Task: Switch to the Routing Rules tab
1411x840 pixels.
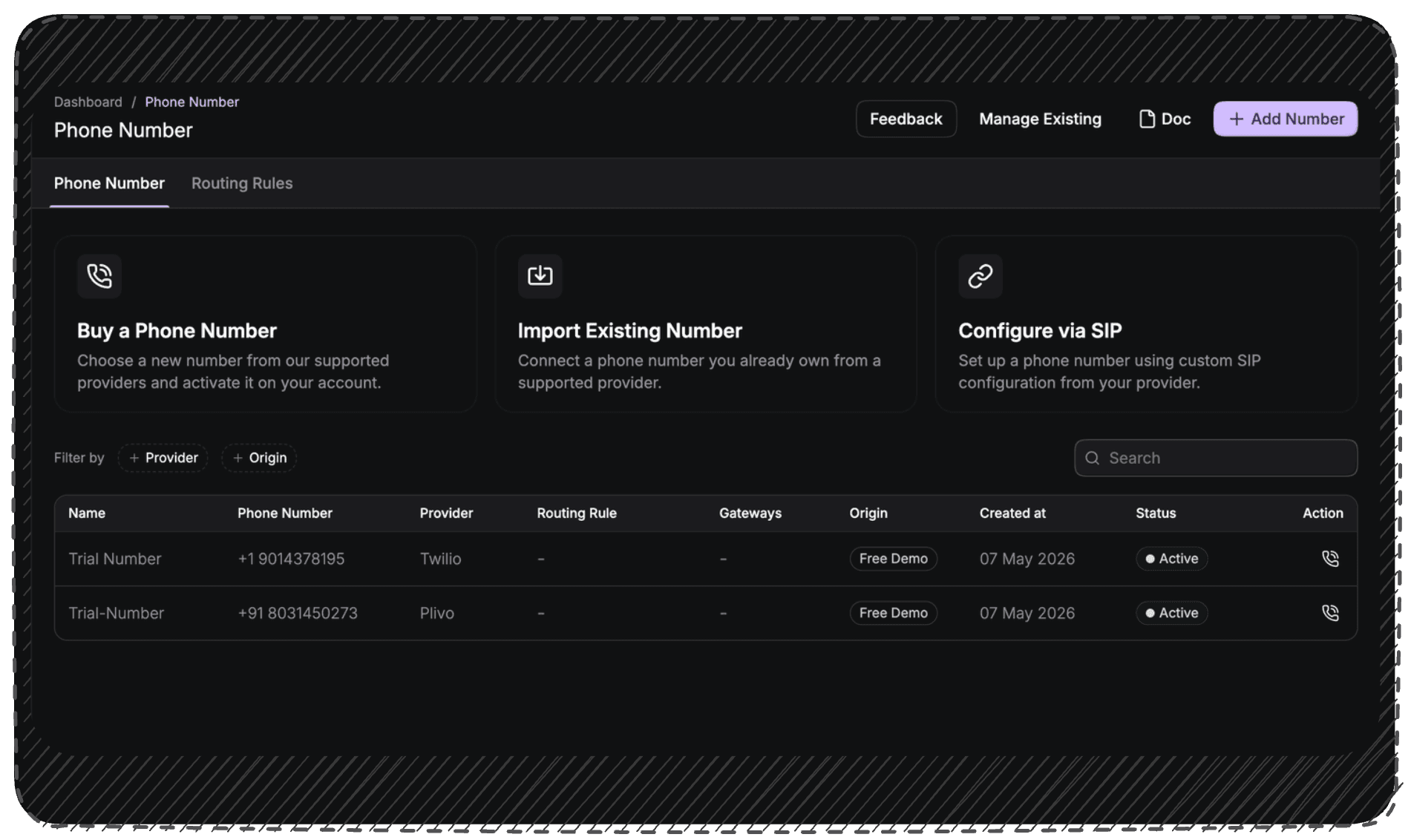Action: point(242,183)
